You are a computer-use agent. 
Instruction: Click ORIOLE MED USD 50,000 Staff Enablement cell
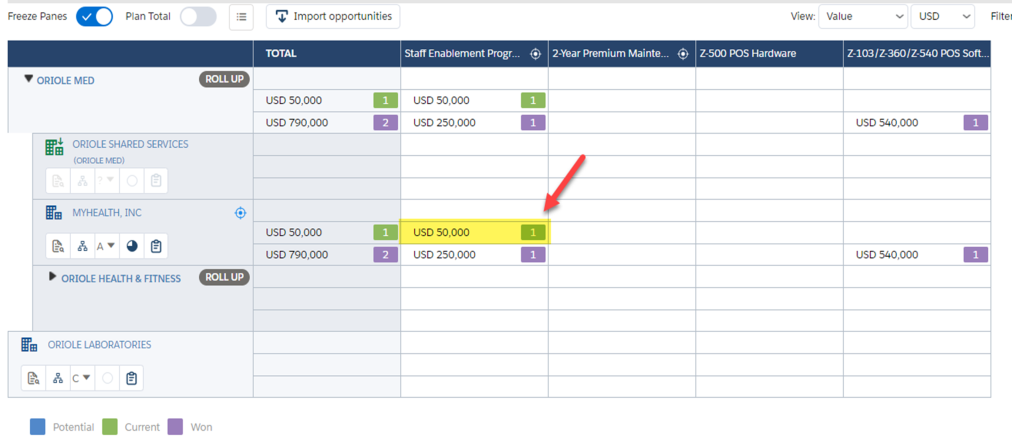474,101
